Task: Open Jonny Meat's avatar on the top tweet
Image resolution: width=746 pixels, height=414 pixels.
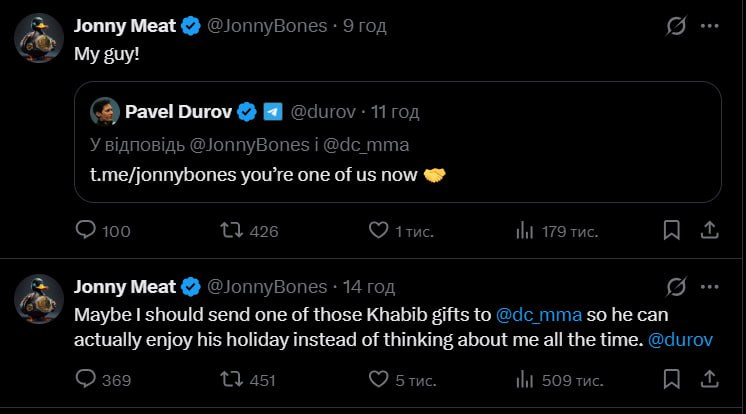Action: pos(39,39)
